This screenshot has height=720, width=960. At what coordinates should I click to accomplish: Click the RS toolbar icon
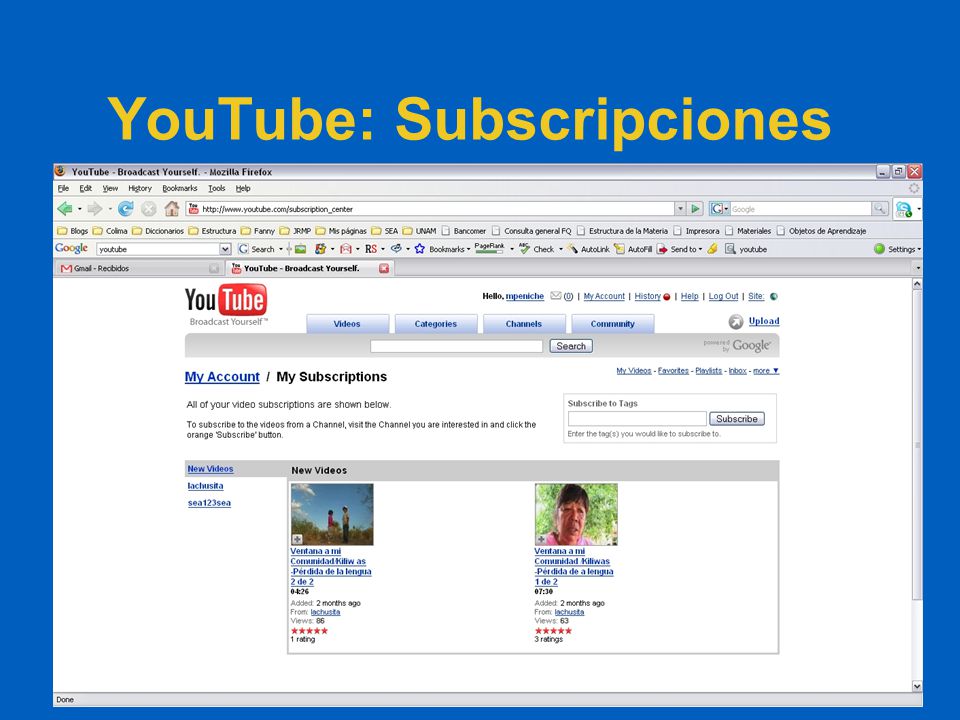point(370,249)
